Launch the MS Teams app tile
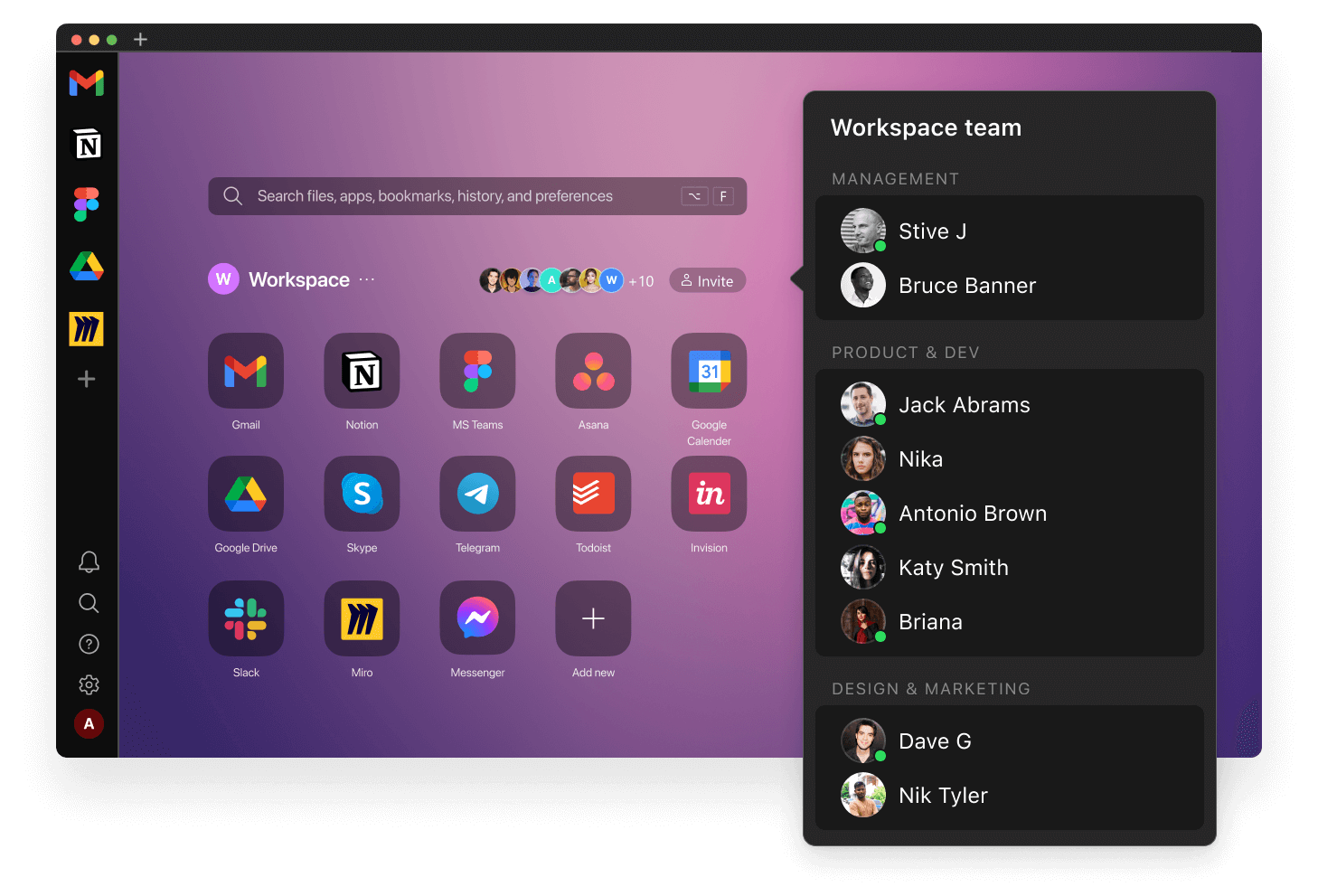1318x896 pixels. click(477, 371)
